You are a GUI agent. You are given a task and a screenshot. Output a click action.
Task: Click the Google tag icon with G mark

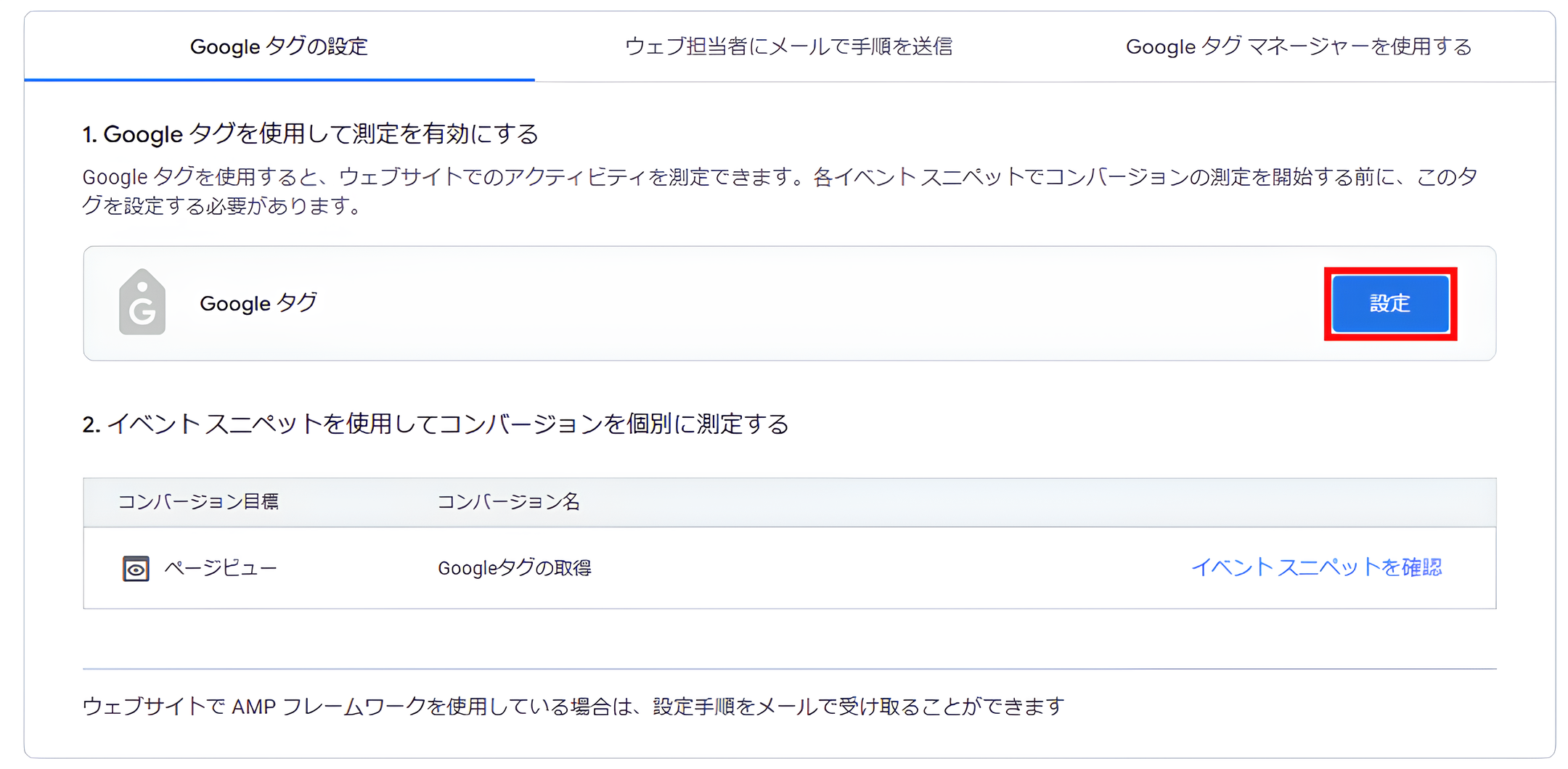coord(142,303)
